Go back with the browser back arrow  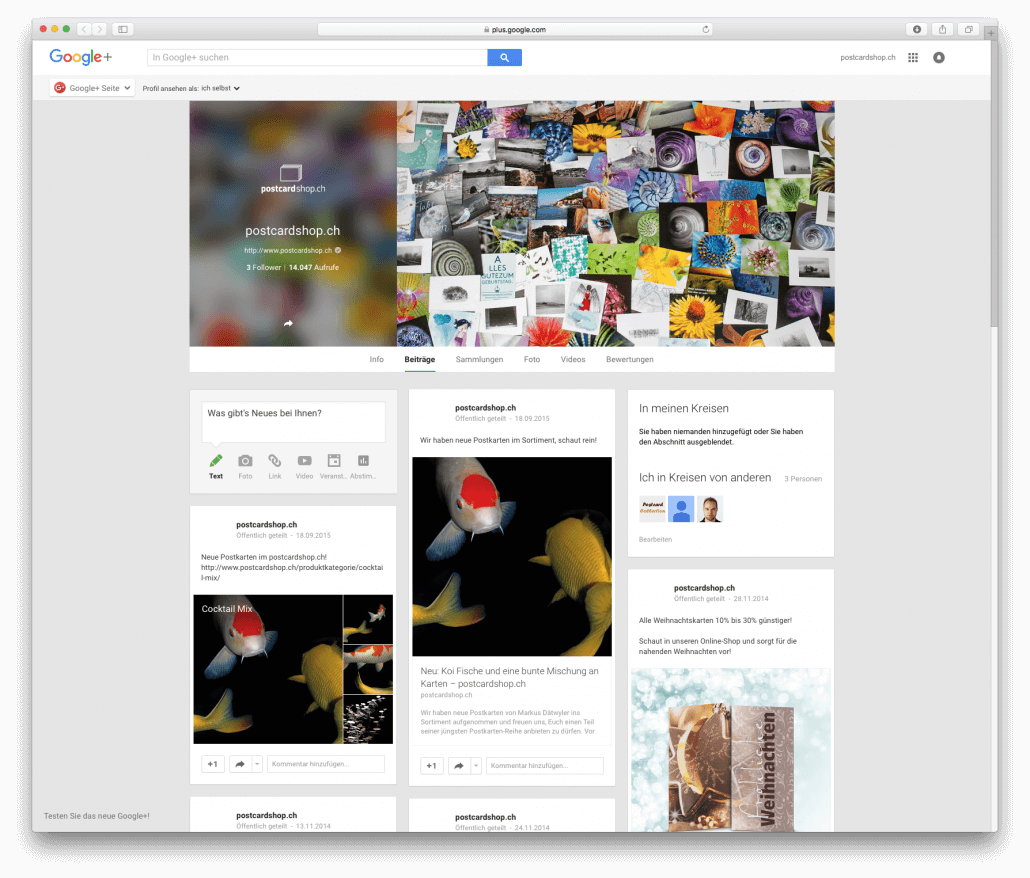[84, 29]
